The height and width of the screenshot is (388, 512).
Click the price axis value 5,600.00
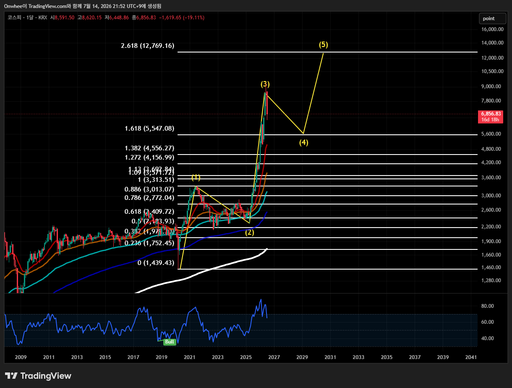point(491,134)
